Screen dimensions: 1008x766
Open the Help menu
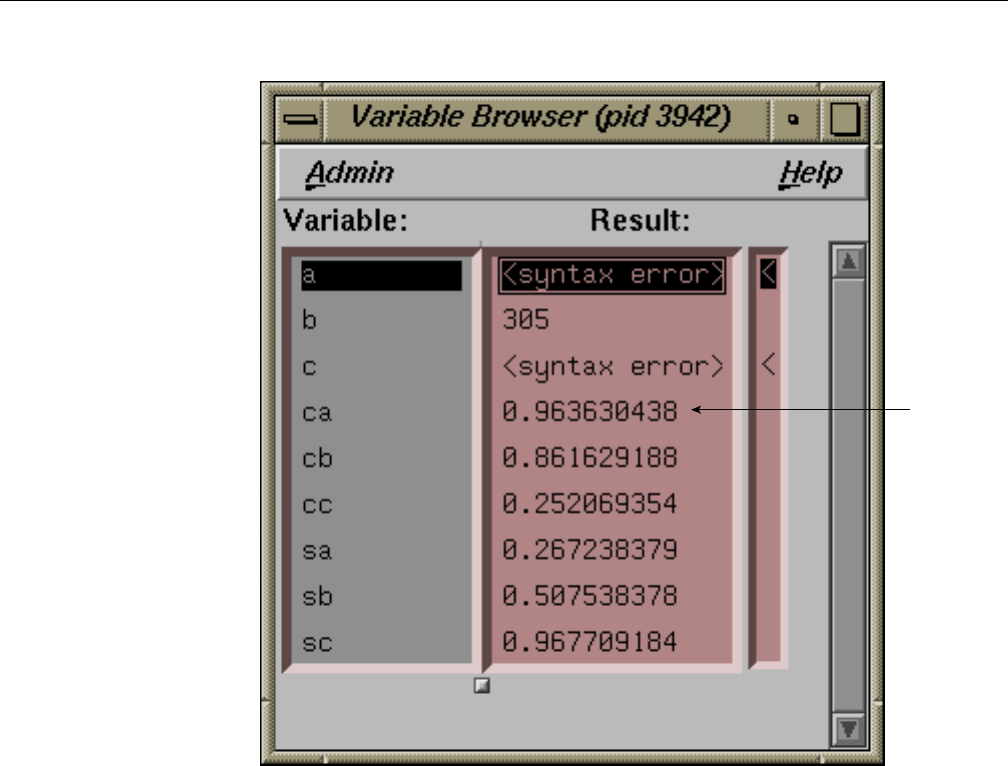(x=810, y=174)
